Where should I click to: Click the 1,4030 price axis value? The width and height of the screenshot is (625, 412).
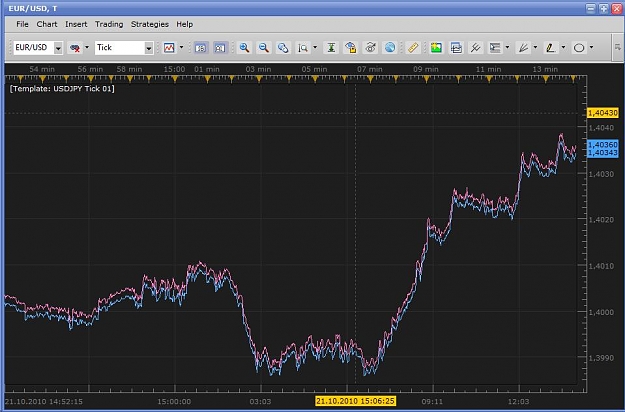coord(601,174)
